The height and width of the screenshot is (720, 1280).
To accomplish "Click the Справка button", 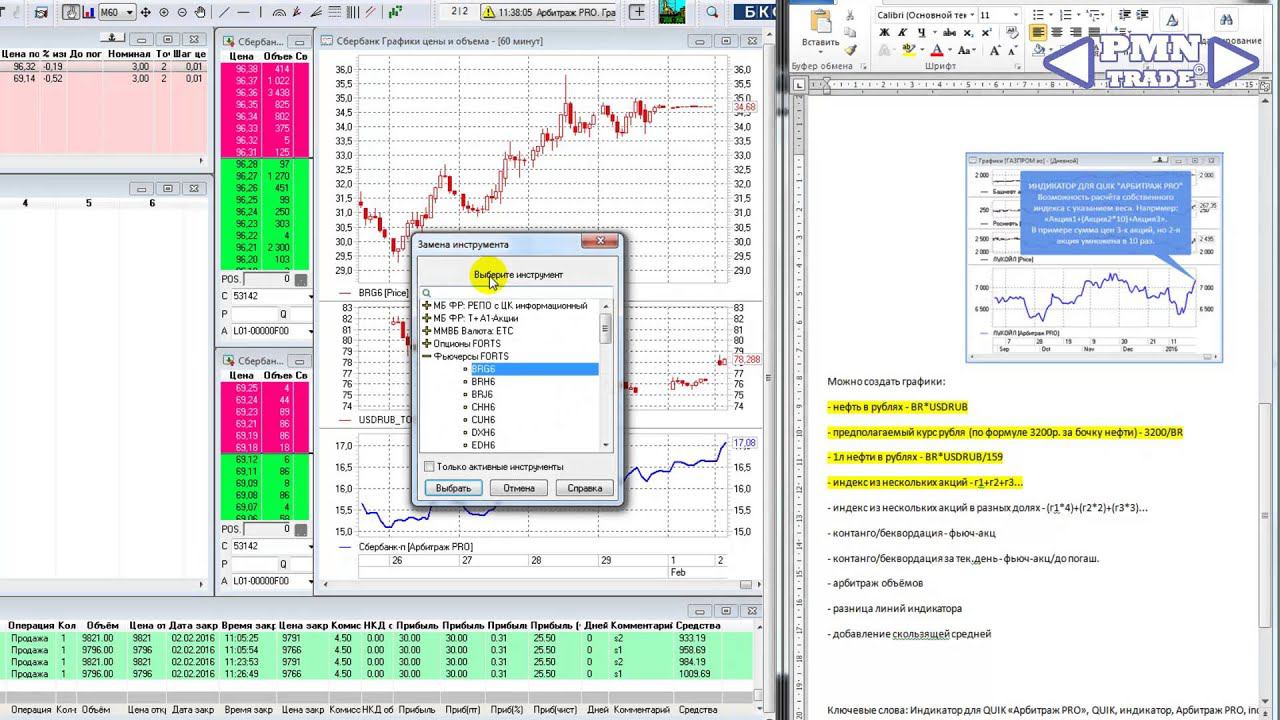I will tap(584, 488).
